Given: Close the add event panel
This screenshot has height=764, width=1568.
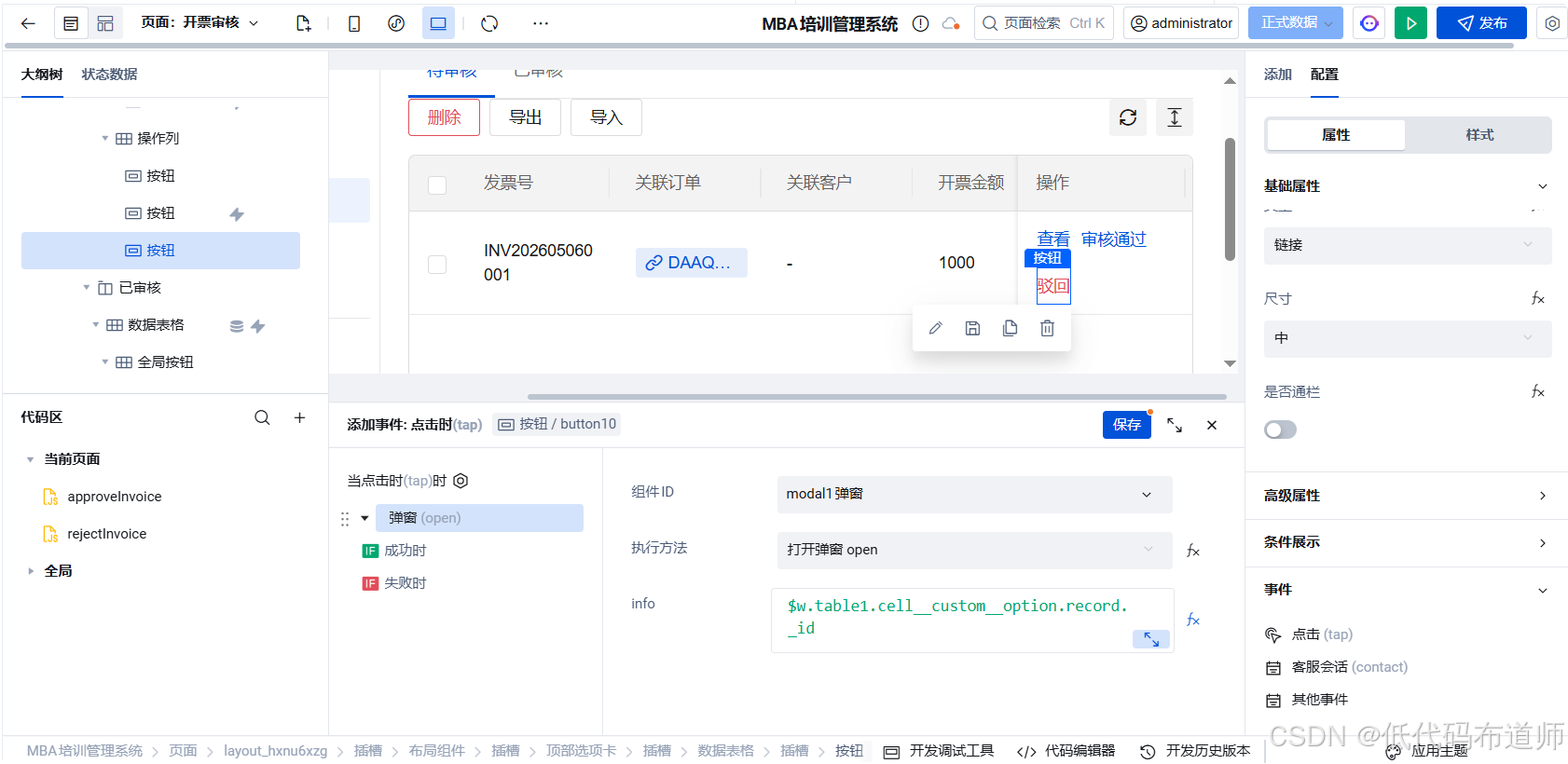Looking at the screenshot, I should (1212, 425).
